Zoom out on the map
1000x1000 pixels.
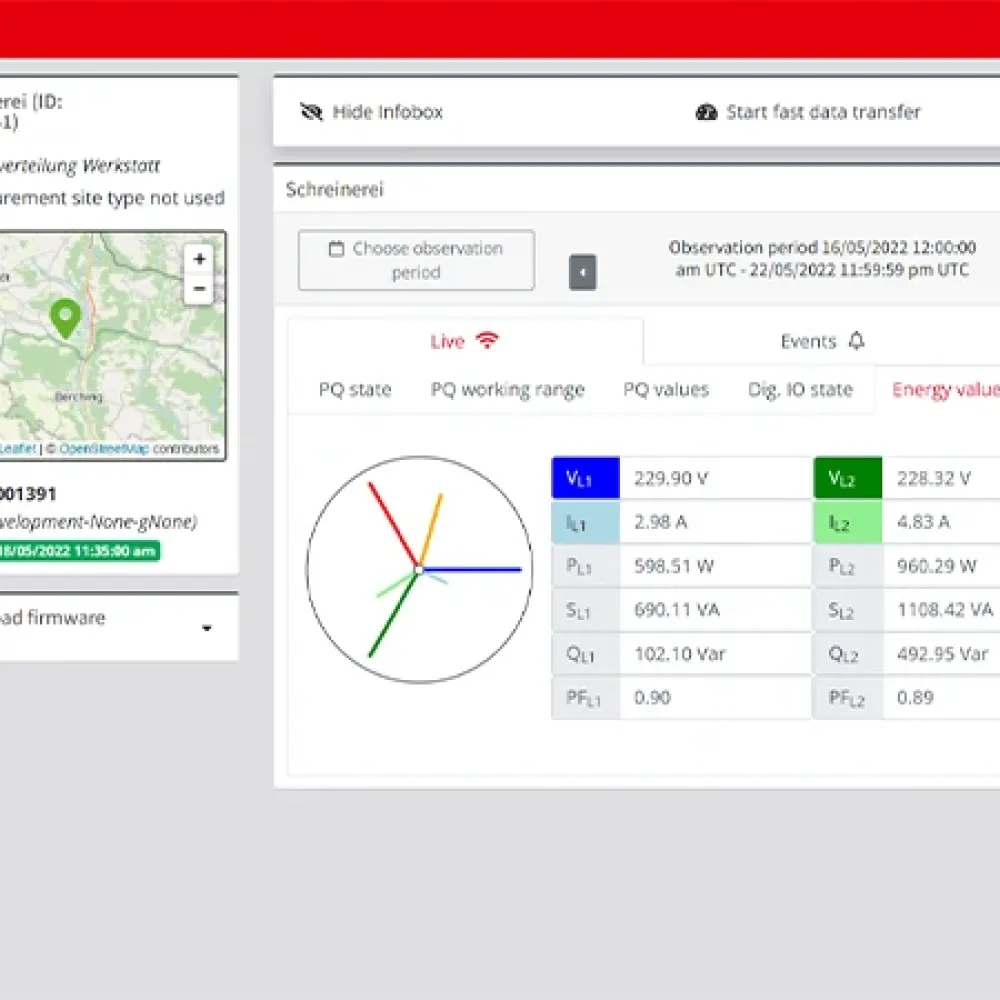click(x=199, y=288)
